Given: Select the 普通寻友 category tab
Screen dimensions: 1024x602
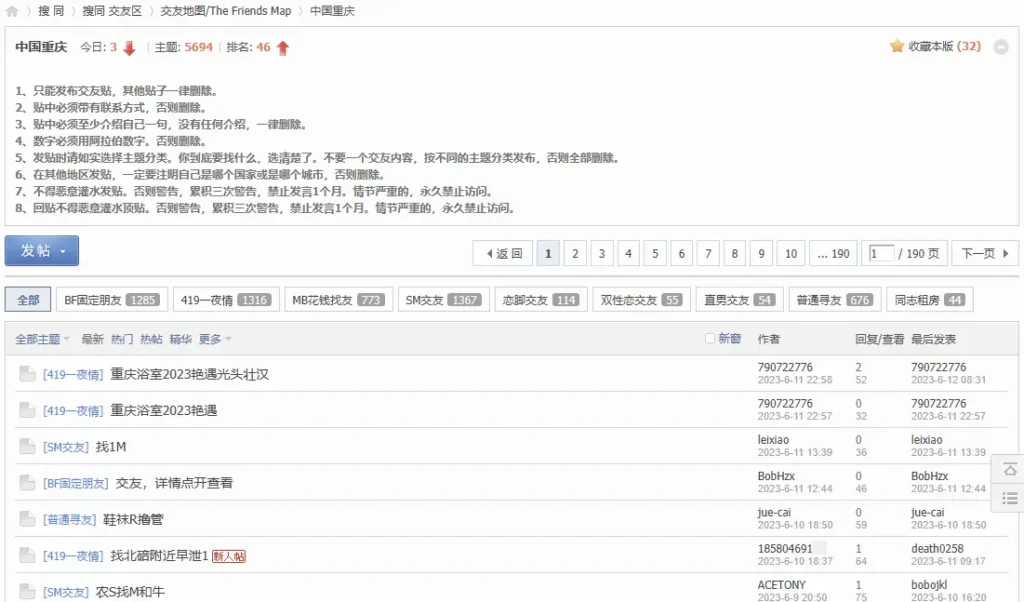Looking at the screenshot, I should [832, 300].
